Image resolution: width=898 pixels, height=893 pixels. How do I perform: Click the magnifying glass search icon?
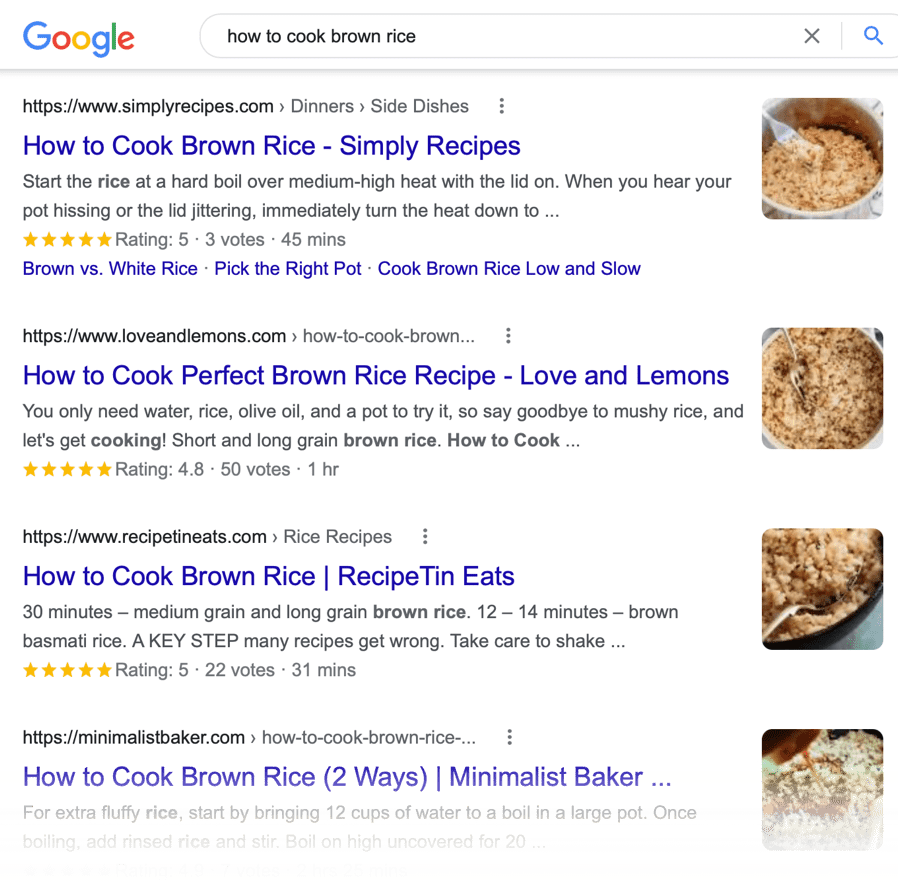click(872, 36)
